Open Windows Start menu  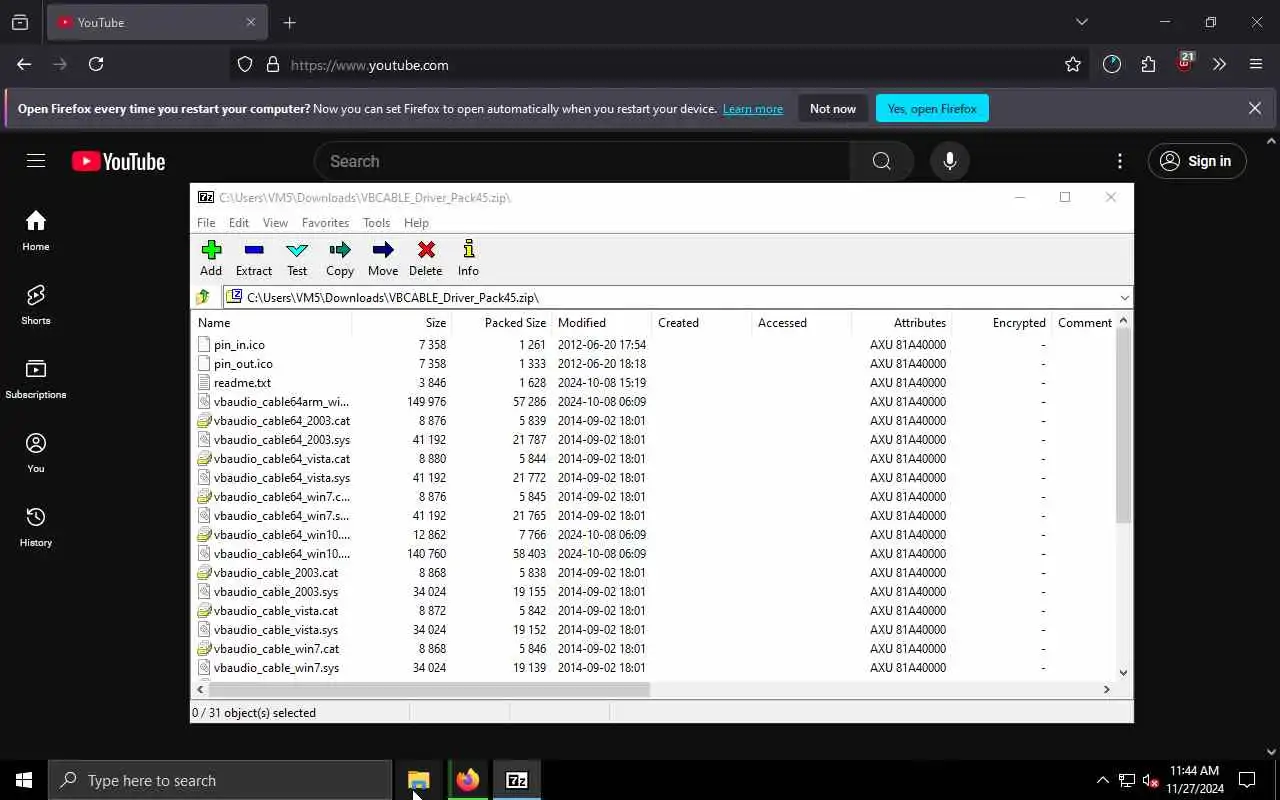pyautogui.click(x=24, y=780)
